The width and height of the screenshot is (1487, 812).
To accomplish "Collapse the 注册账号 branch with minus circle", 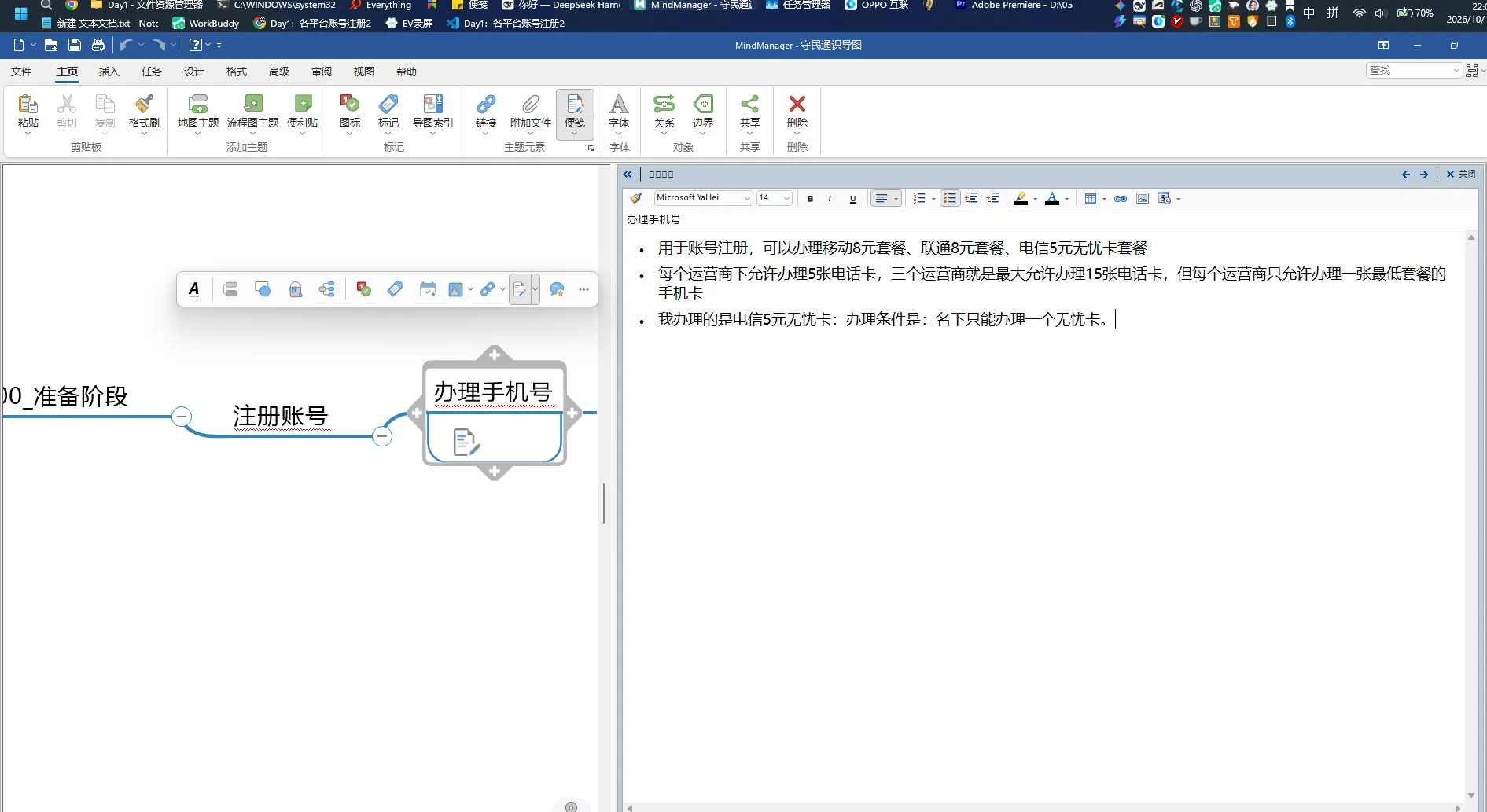I will [382, 436].
